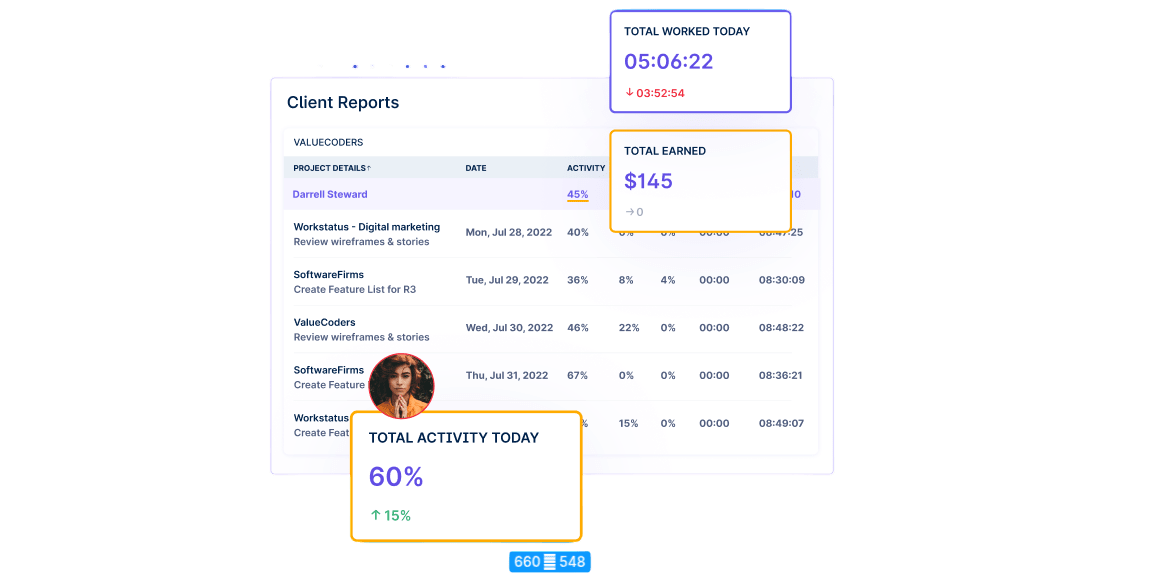Sort by the Activity column header

pyautogui.click(x=585, y=168)
